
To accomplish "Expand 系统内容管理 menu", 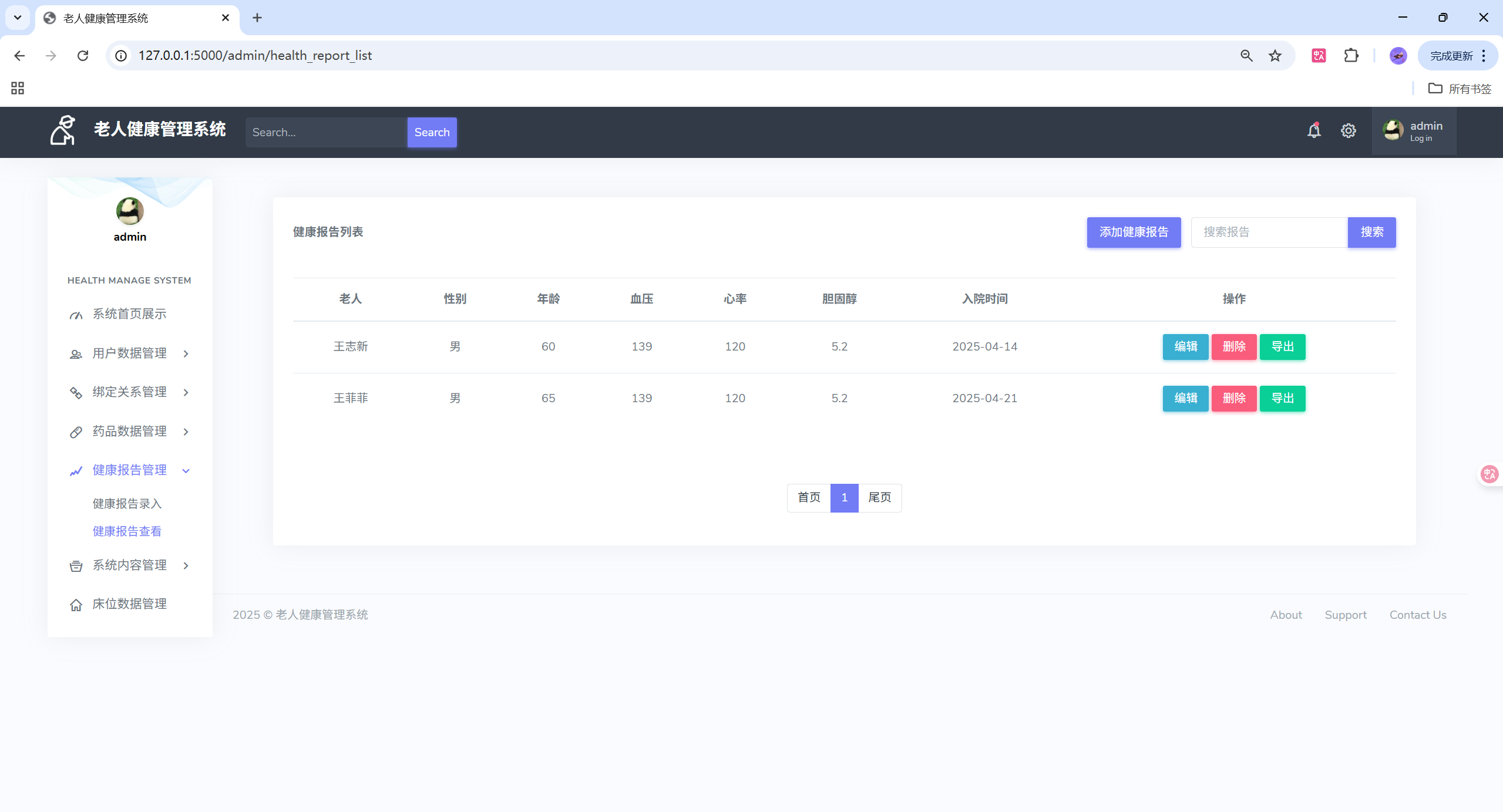I will pos(130,565).
